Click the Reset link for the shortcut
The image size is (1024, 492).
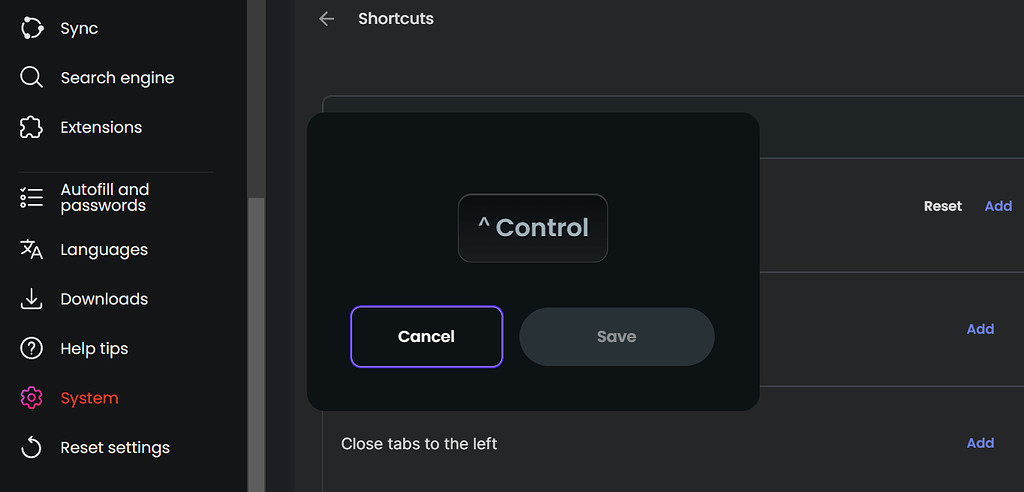point(942,206)
